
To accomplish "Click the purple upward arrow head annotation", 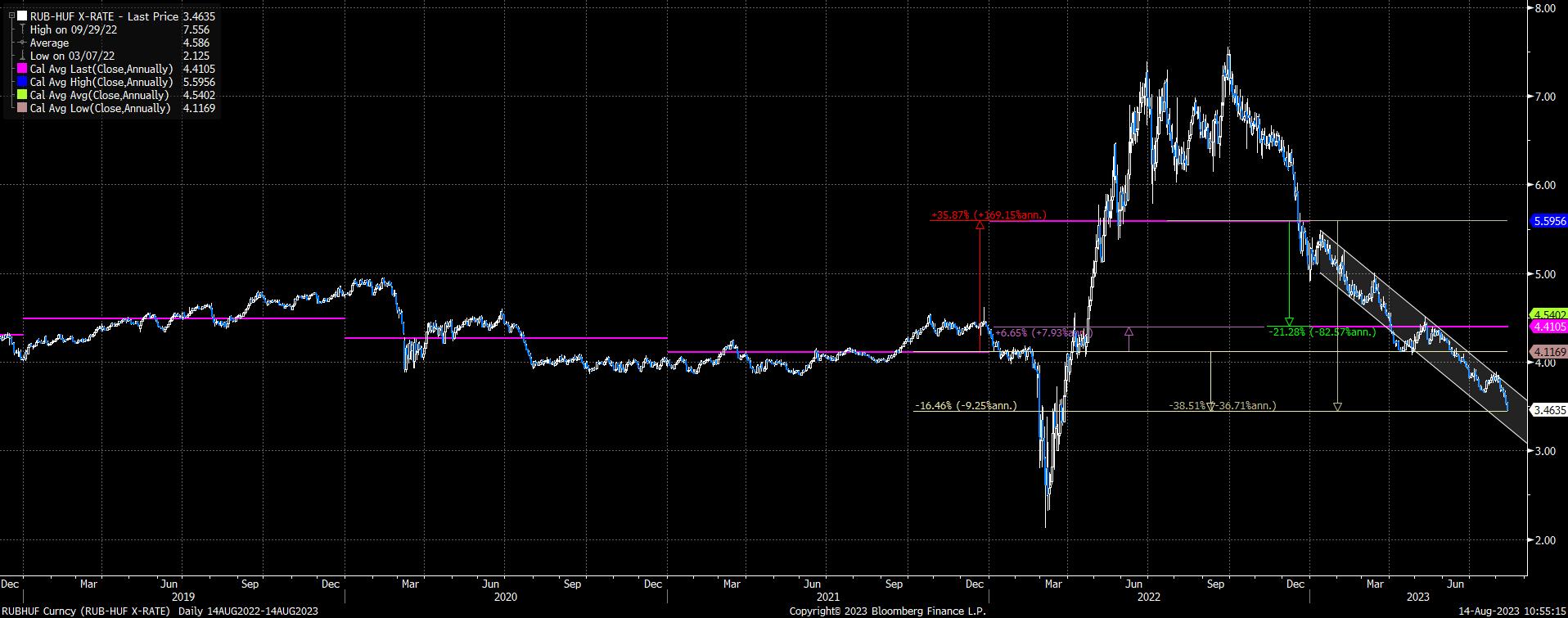I will tap(1129, 332).
